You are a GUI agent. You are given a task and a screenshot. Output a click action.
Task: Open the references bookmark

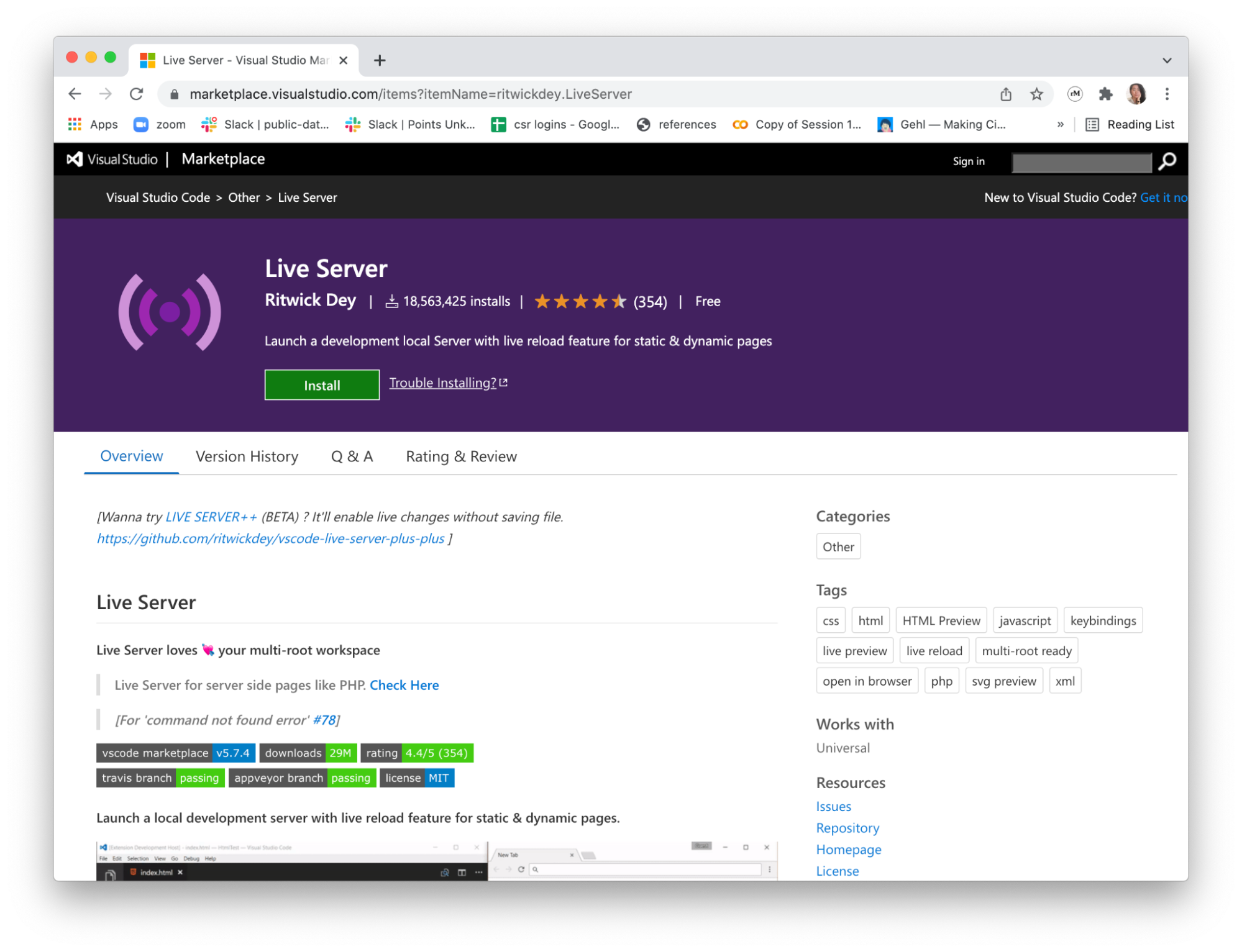click(x=677, y=124)
